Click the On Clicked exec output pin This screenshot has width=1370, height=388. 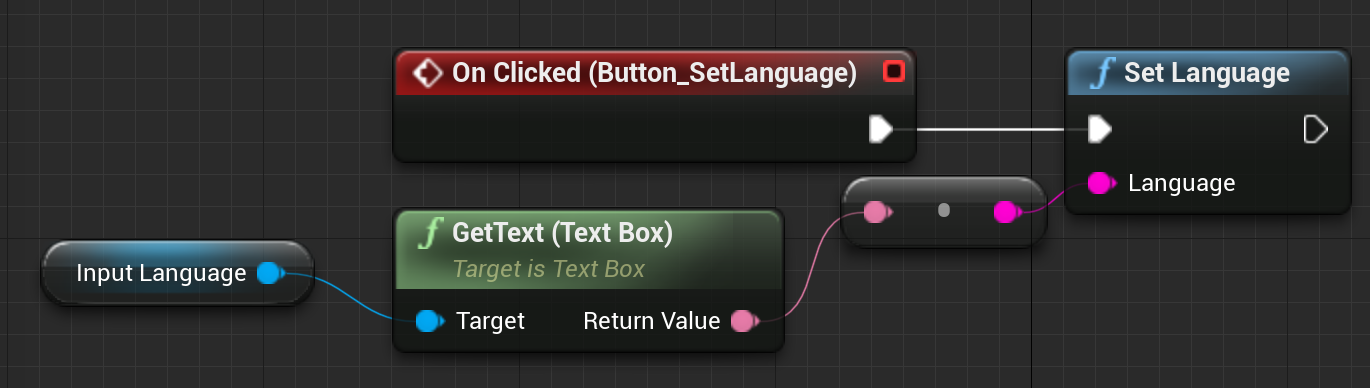(x=881, y=129)
